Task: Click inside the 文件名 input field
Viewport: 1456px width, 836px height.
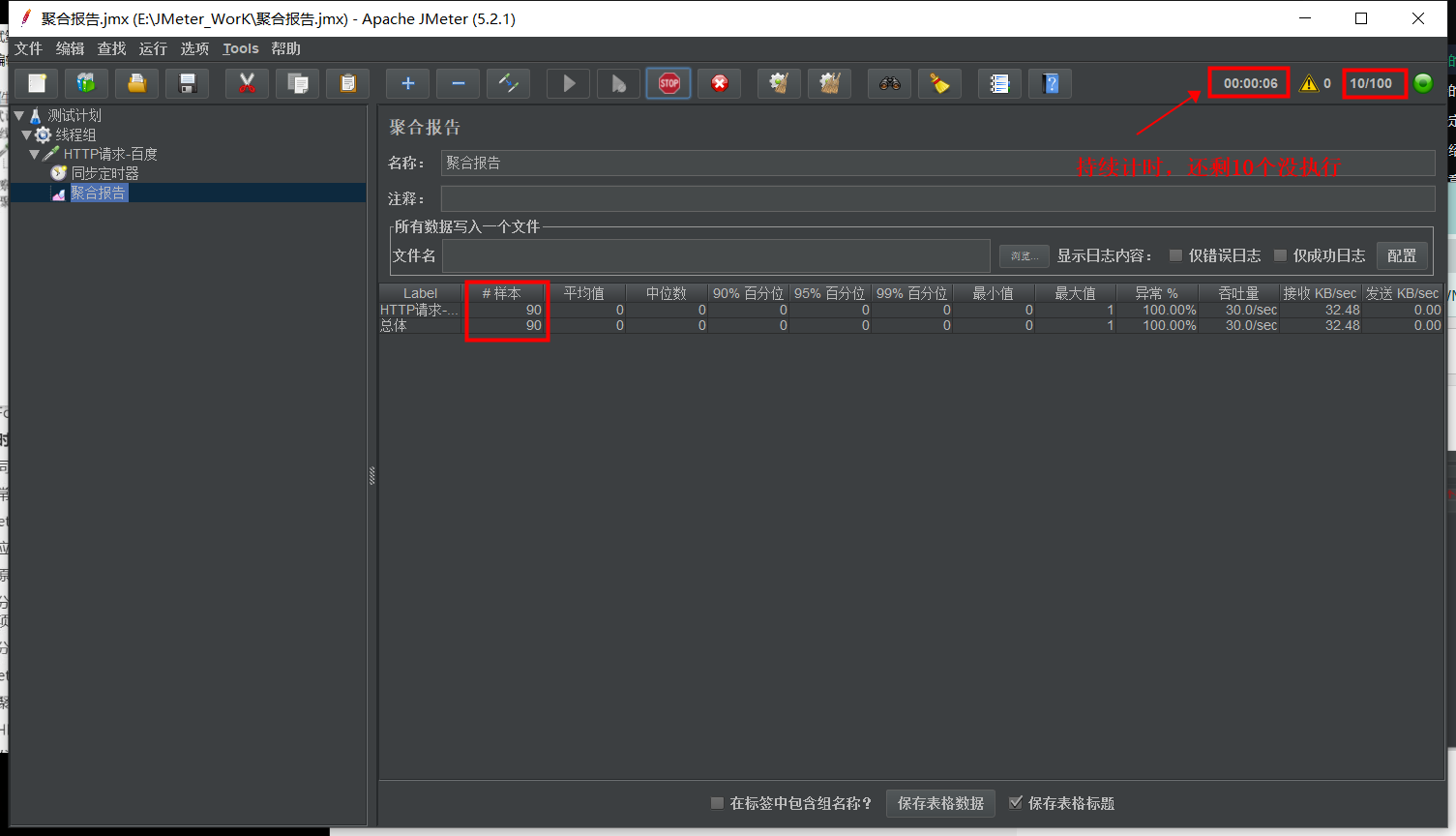Action: point(716,255)
